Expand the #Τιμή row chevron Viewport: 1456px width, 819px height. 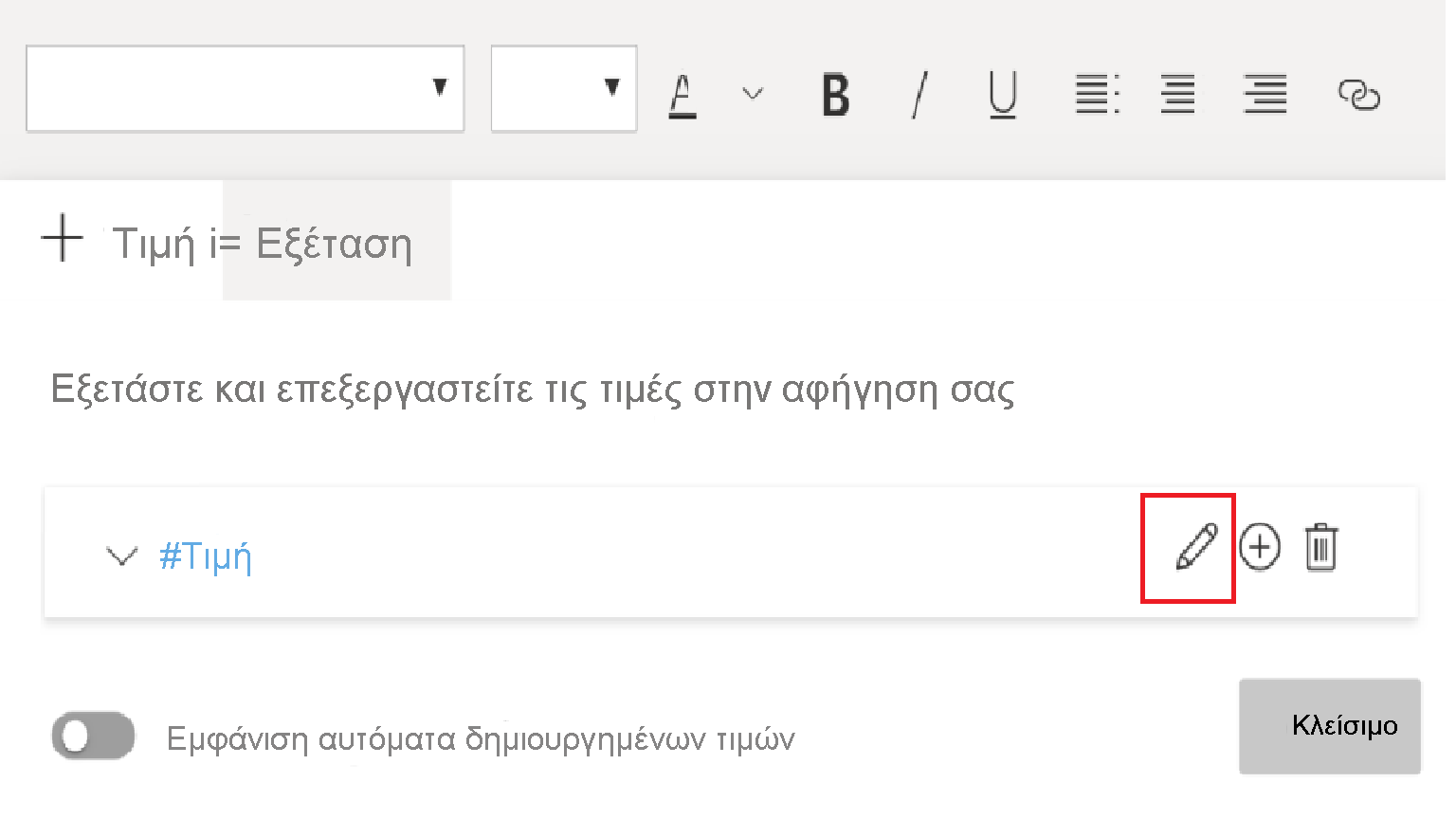pos(121,555)
